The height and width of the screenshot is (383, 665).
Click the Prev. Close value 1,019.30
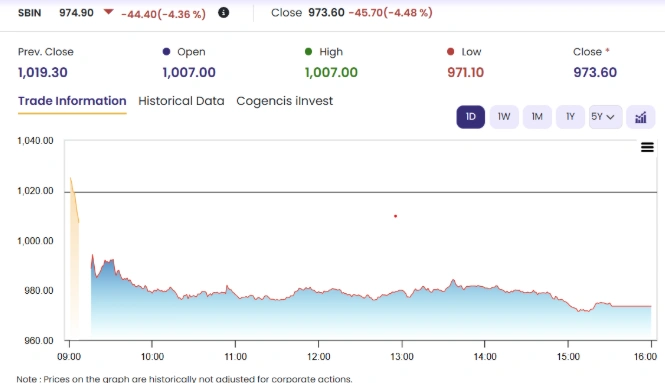click(x=42, y=73)
